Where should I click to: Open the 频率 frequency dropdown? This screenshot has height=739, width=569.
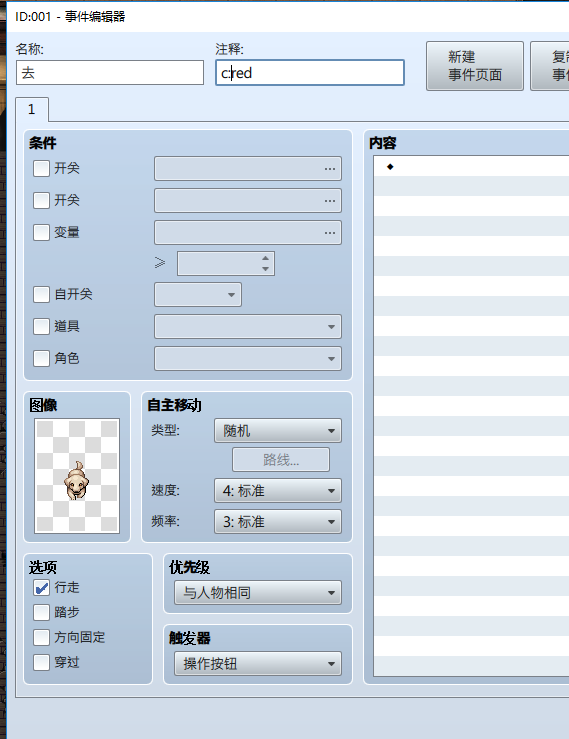click(278, 522)
